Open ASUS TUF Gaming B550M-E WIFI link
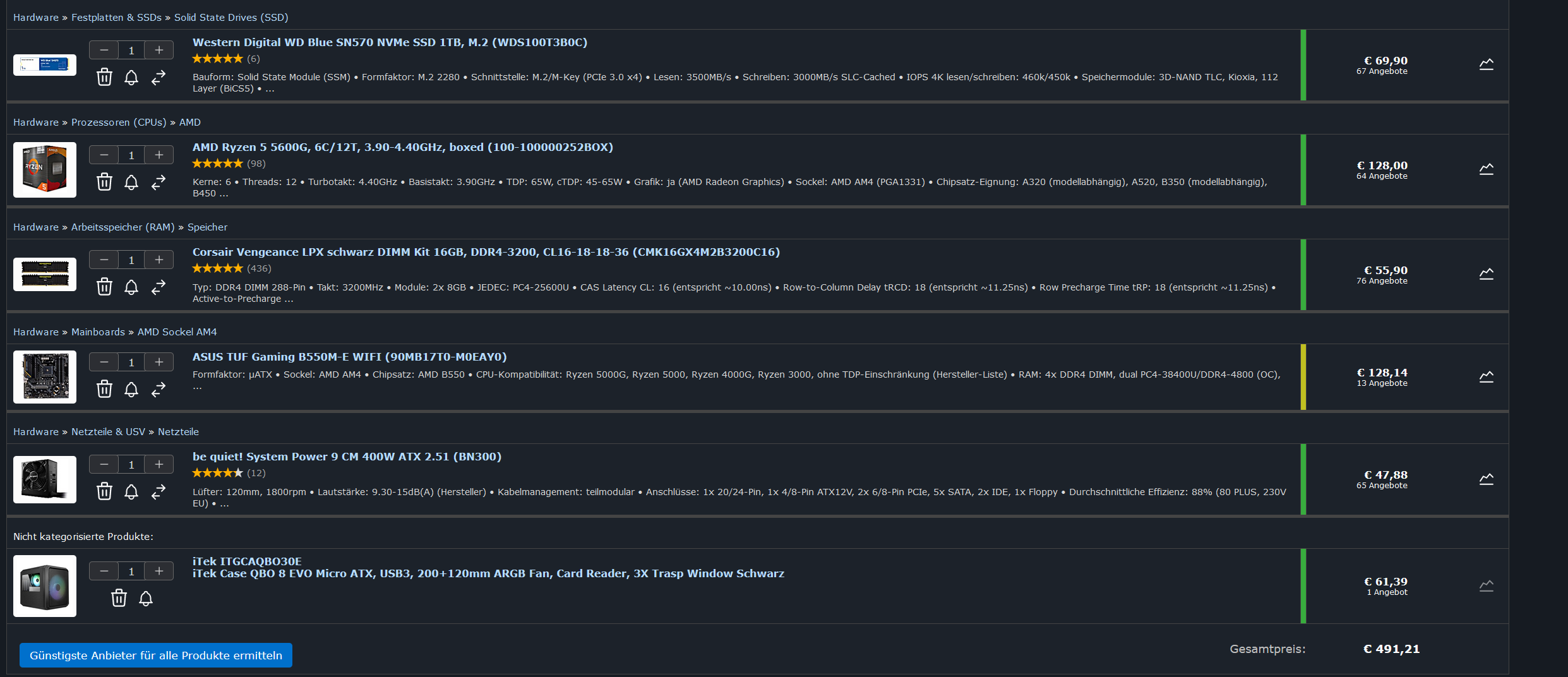Viewport: 1568px width, 677px height. [x=350, y=357]
